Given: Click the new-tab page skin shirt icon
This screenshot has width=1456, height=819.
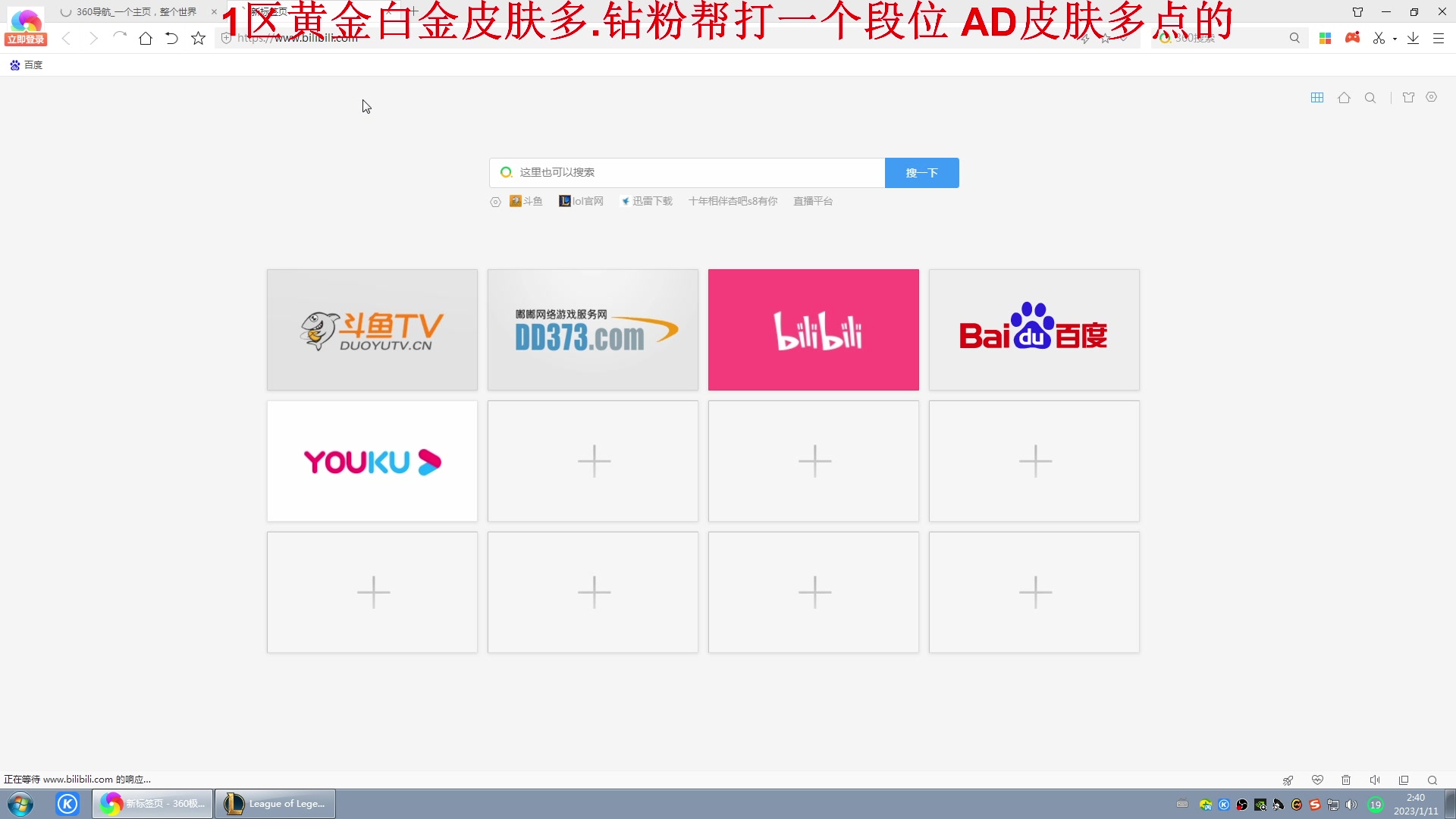Looking at the screenshot, I should [1408, 98].
